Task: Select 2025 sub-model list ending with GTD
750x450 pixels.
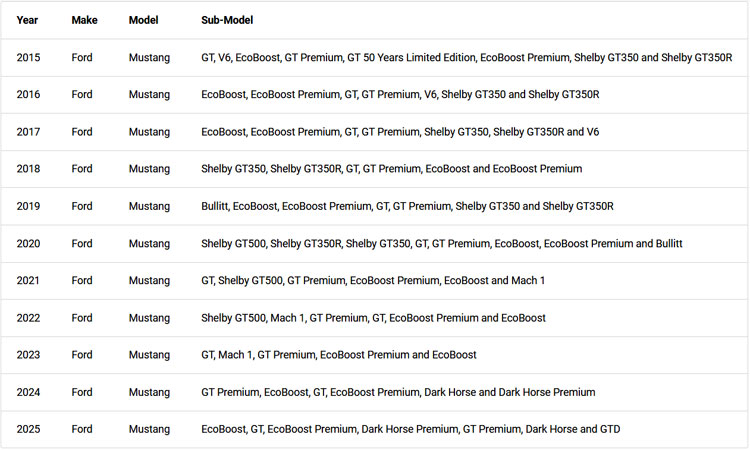Action: tap(410, 429)
